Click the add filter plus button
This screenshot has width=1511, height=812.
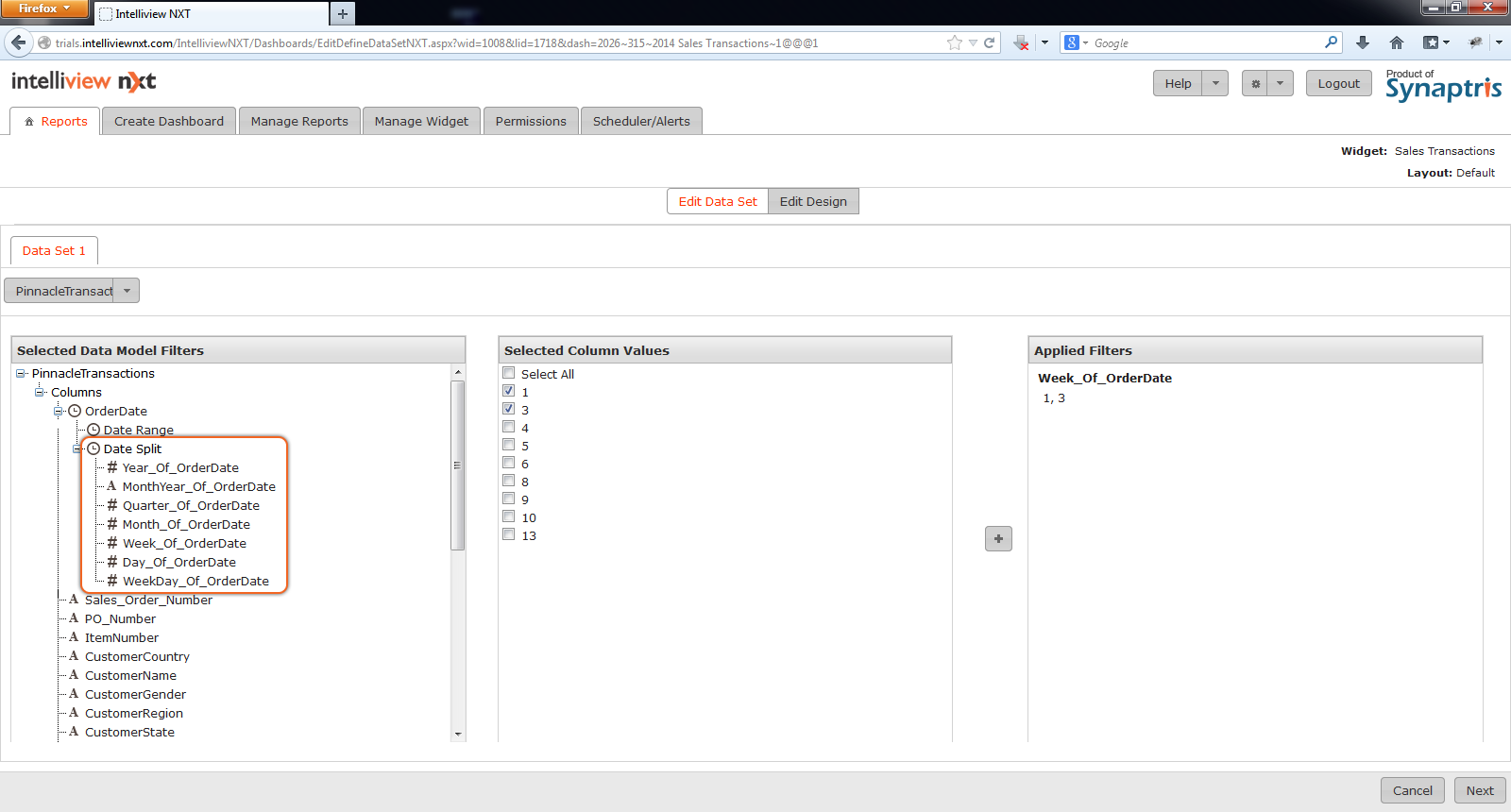pyautogui.click(x=998, y=538)
